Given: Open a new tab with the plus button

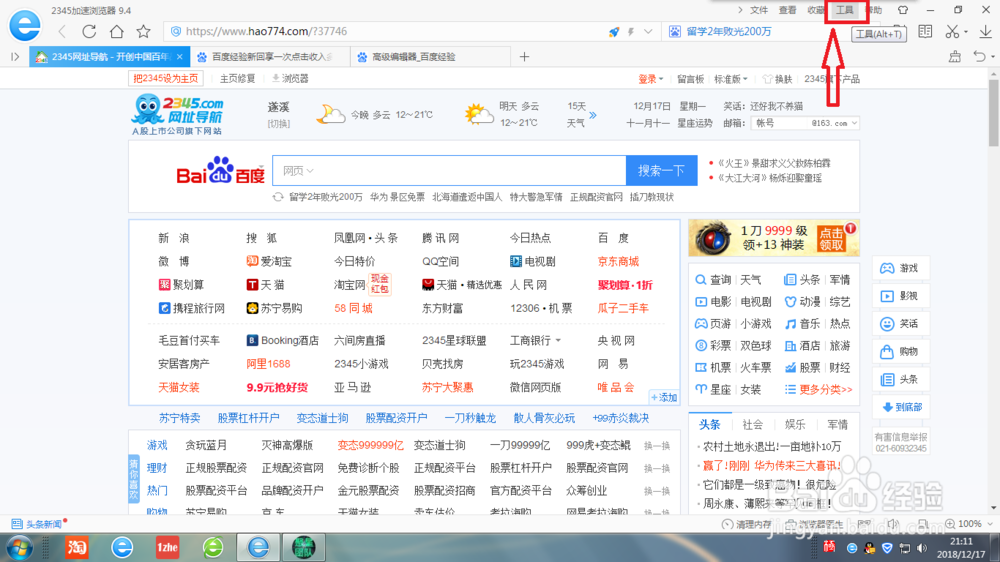Looking at the screenshot, I should [x=524, y=57].
